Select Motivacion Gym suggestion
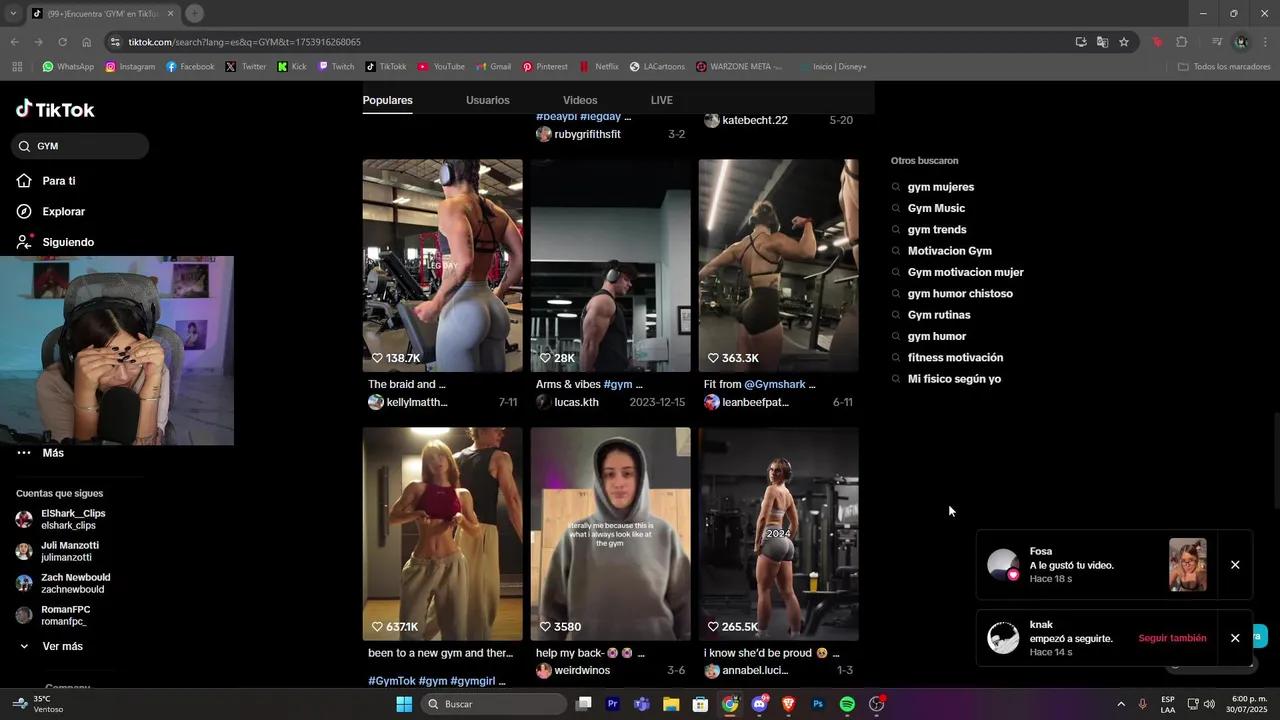The width and height of the screenshot is (1280, 720). (x=949, y=251)
